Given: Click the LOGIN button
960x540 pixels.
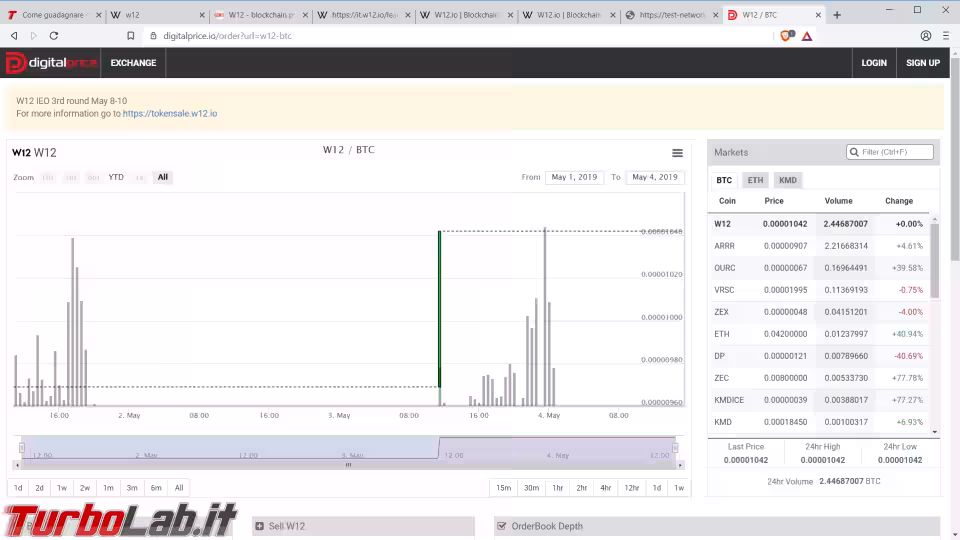Looking at the screenshot, I should click(x=874, y=62).
